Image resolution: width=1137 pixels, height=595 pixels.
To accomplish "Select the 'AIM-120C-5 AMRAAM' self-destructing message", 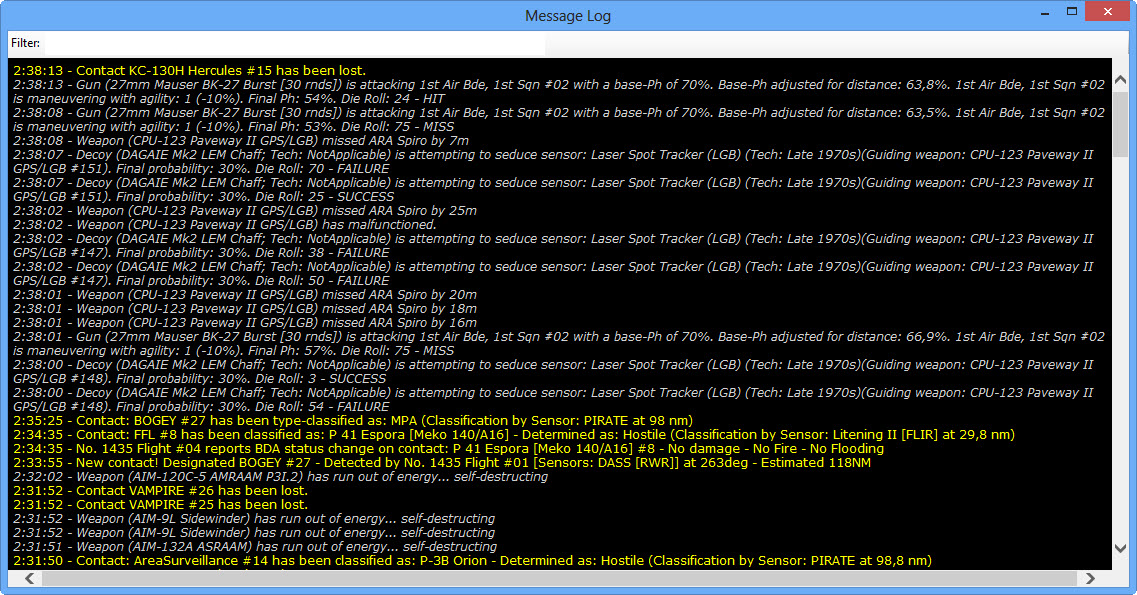I will coord(281,477).
